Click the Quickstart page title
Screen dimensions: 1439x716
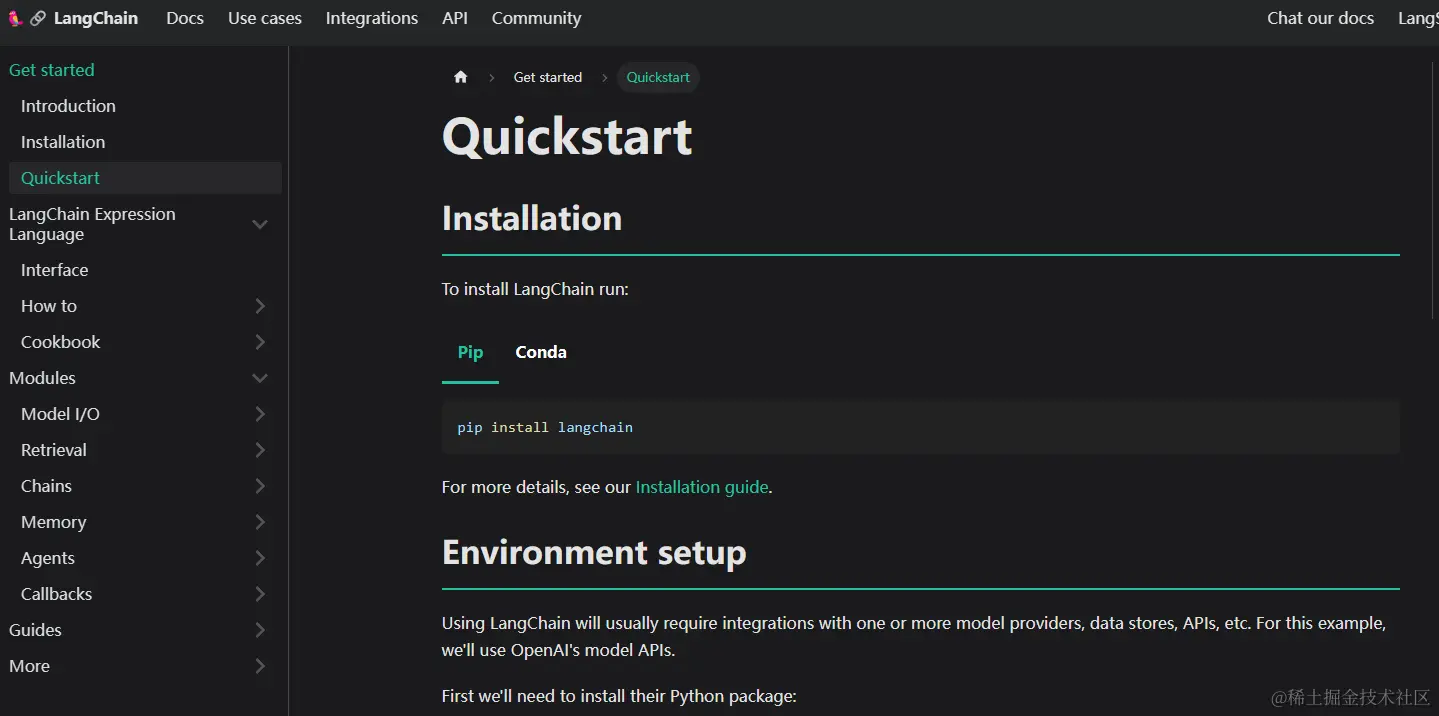point(567,137)
